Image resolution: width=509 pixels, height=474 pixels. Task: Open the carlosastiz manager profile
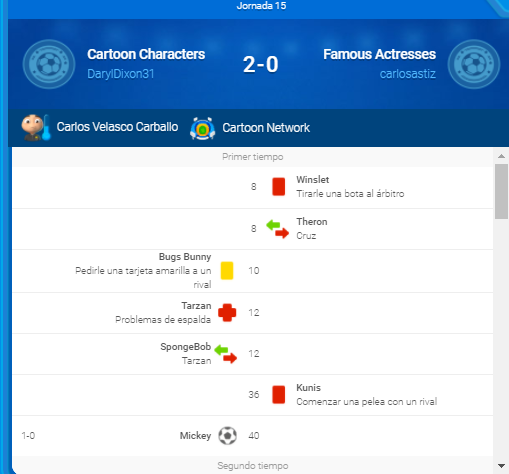408,74
